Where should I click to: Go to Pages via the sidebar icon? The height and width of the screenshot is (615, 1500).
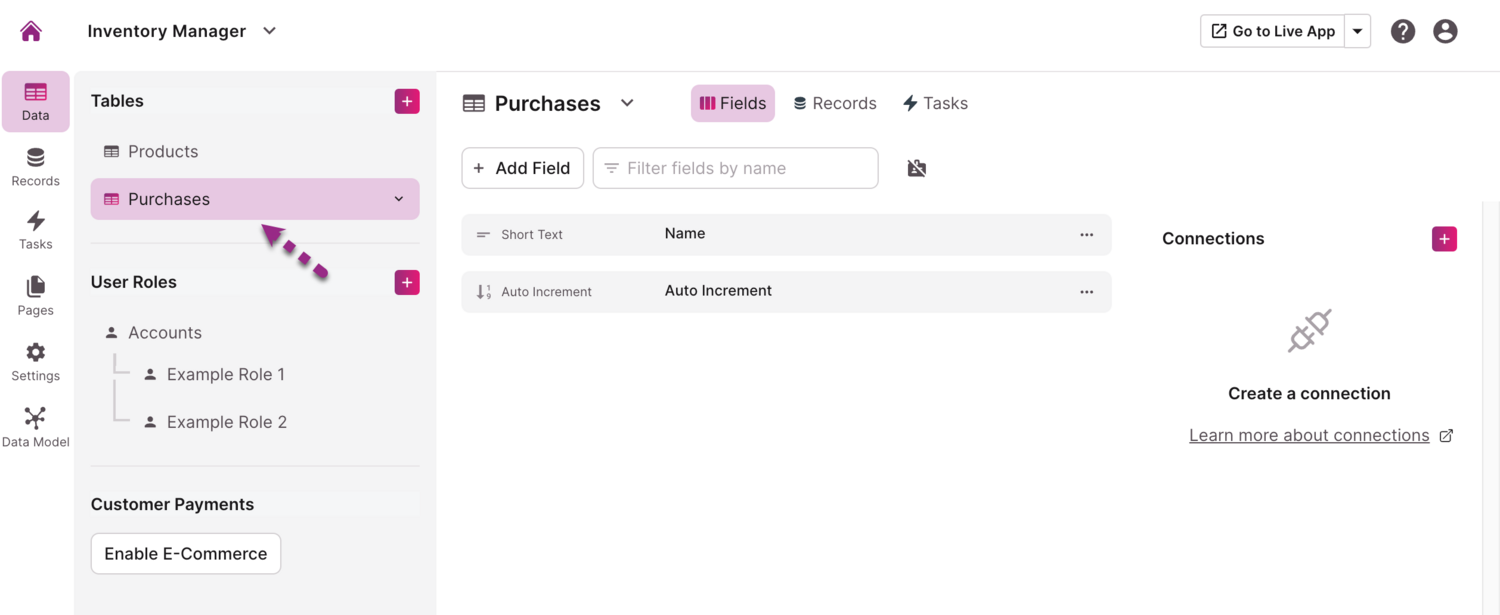click(x=35, y=296)
